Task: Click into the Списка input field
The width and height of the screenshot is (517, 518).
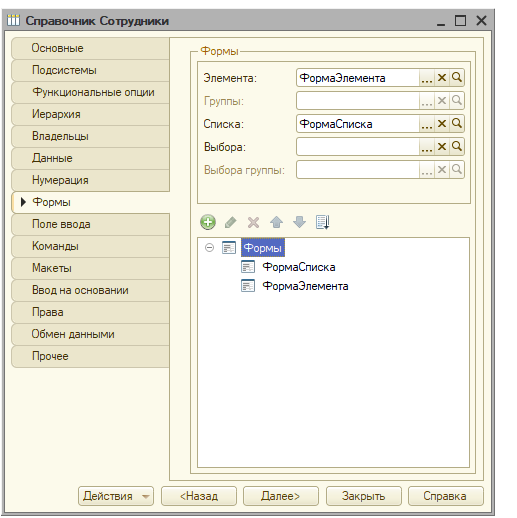Action: point(357,124)
